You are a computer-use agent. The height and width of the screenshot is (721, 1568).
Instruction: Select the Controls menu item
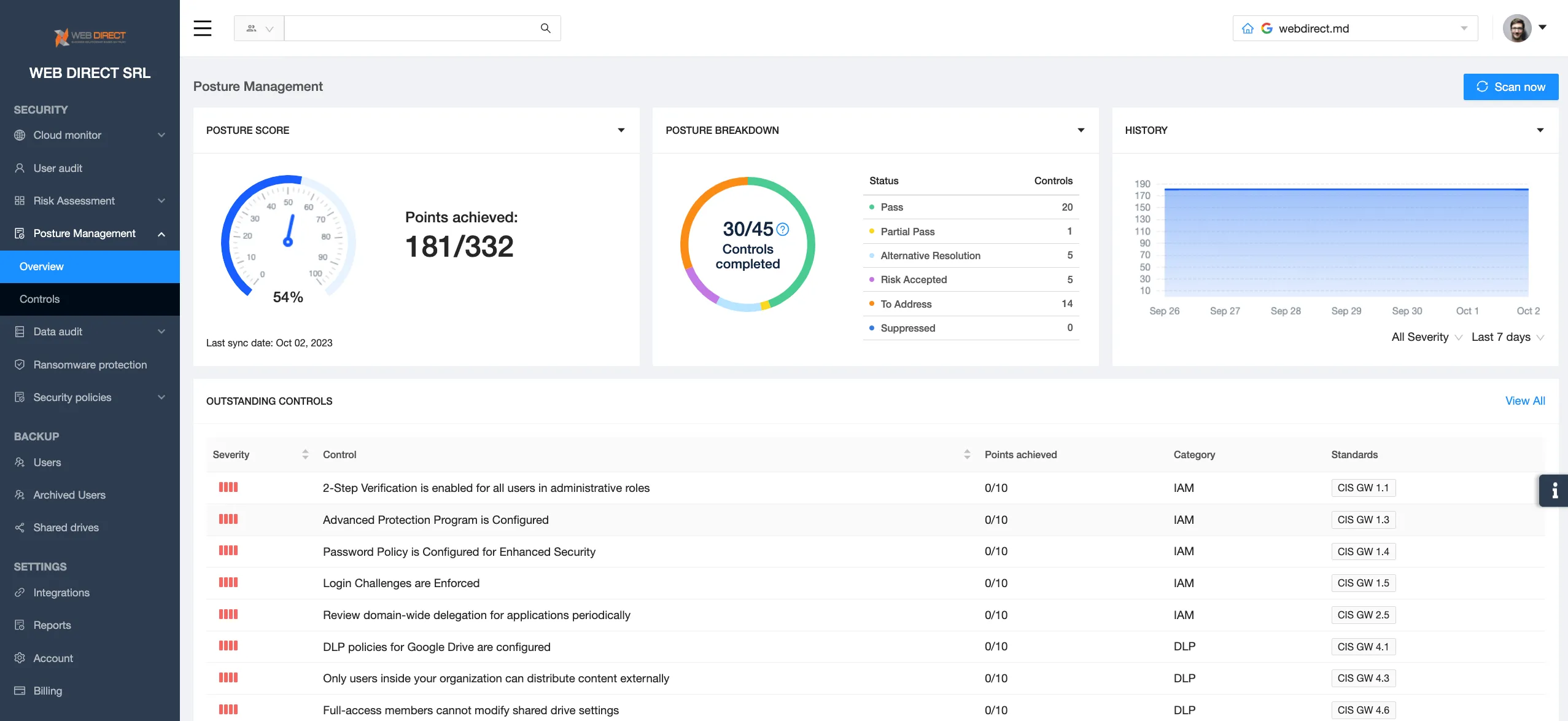[90, 299]
